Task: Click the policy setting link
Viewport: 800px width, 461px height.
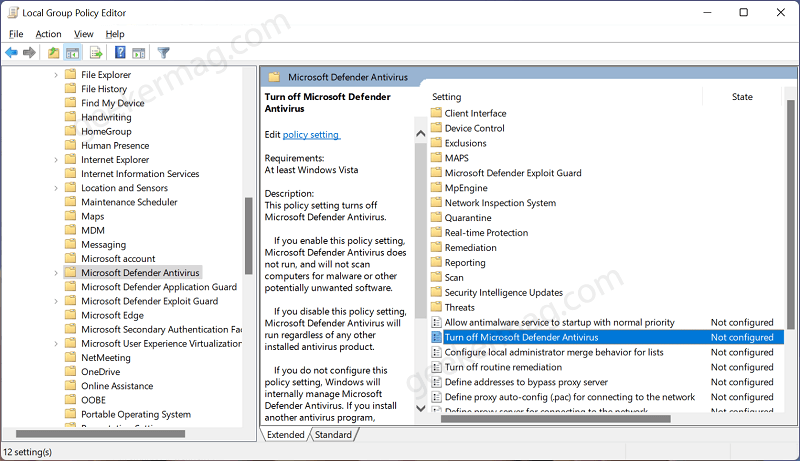Action: tap(311, 135)
